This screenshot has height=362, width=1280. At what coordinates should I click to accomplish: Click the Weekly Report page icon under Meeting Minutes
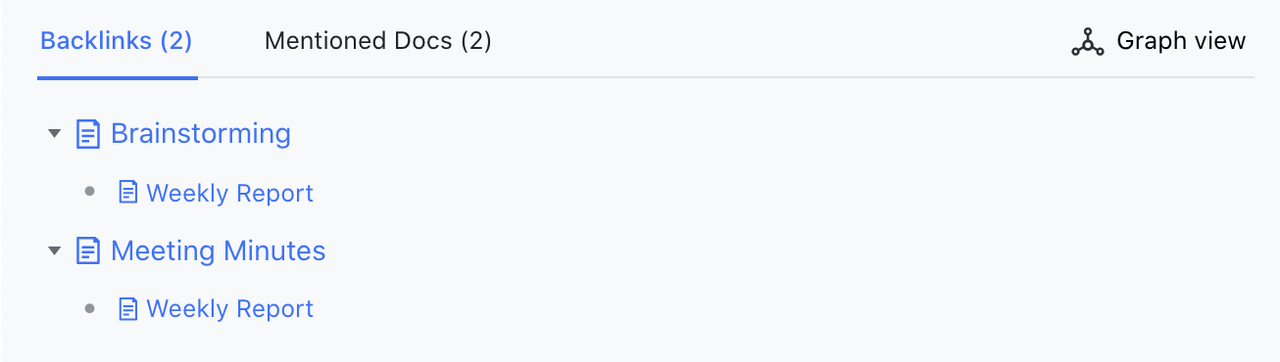click(128, 309)
